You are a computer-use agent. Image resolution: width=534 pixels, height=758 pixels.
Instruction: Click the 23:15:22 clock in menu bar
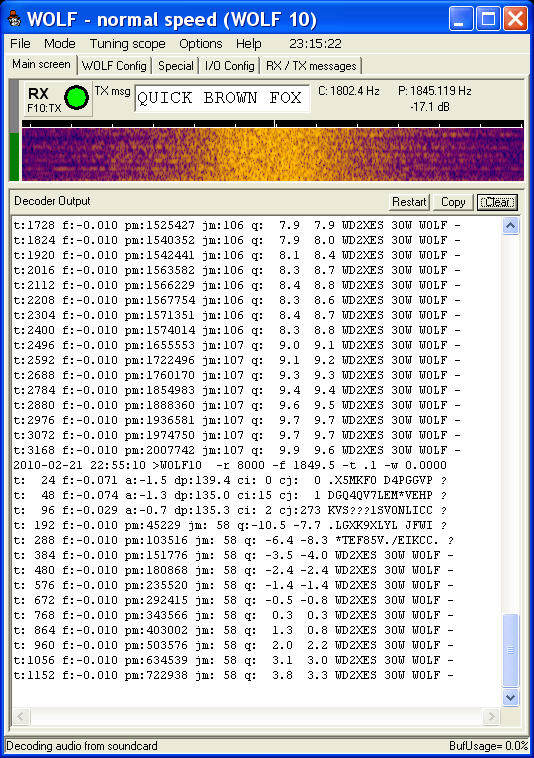pos(315,44)
